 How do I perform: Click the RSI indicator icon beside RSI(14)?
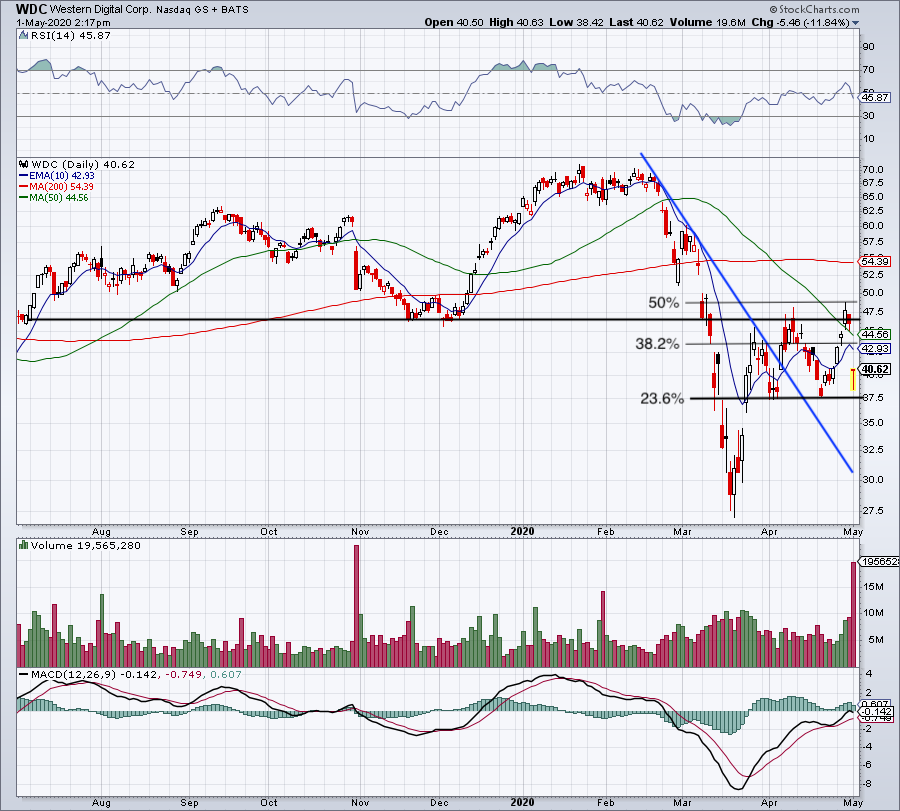click(x=22, y=35)
